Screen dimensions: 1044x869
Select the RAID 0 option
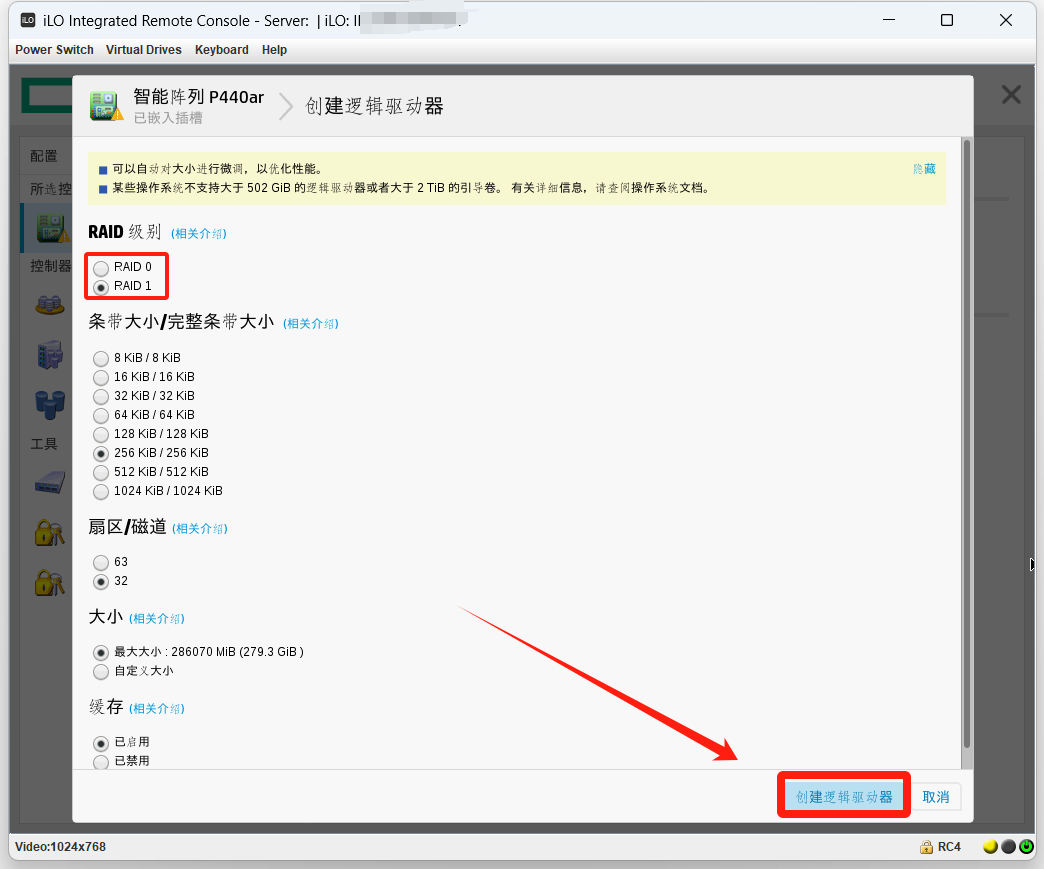[101, 268]
